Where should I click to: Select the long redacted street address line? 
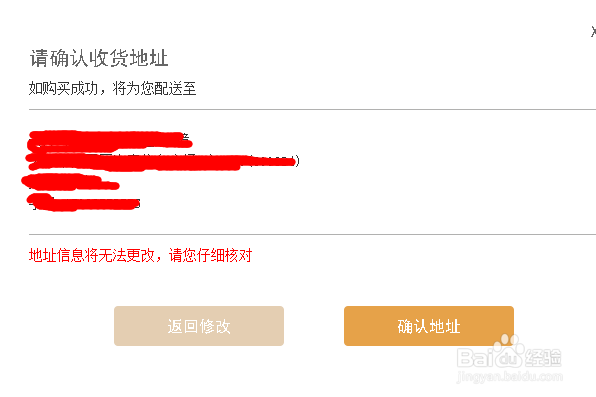(x=162, y=161)
